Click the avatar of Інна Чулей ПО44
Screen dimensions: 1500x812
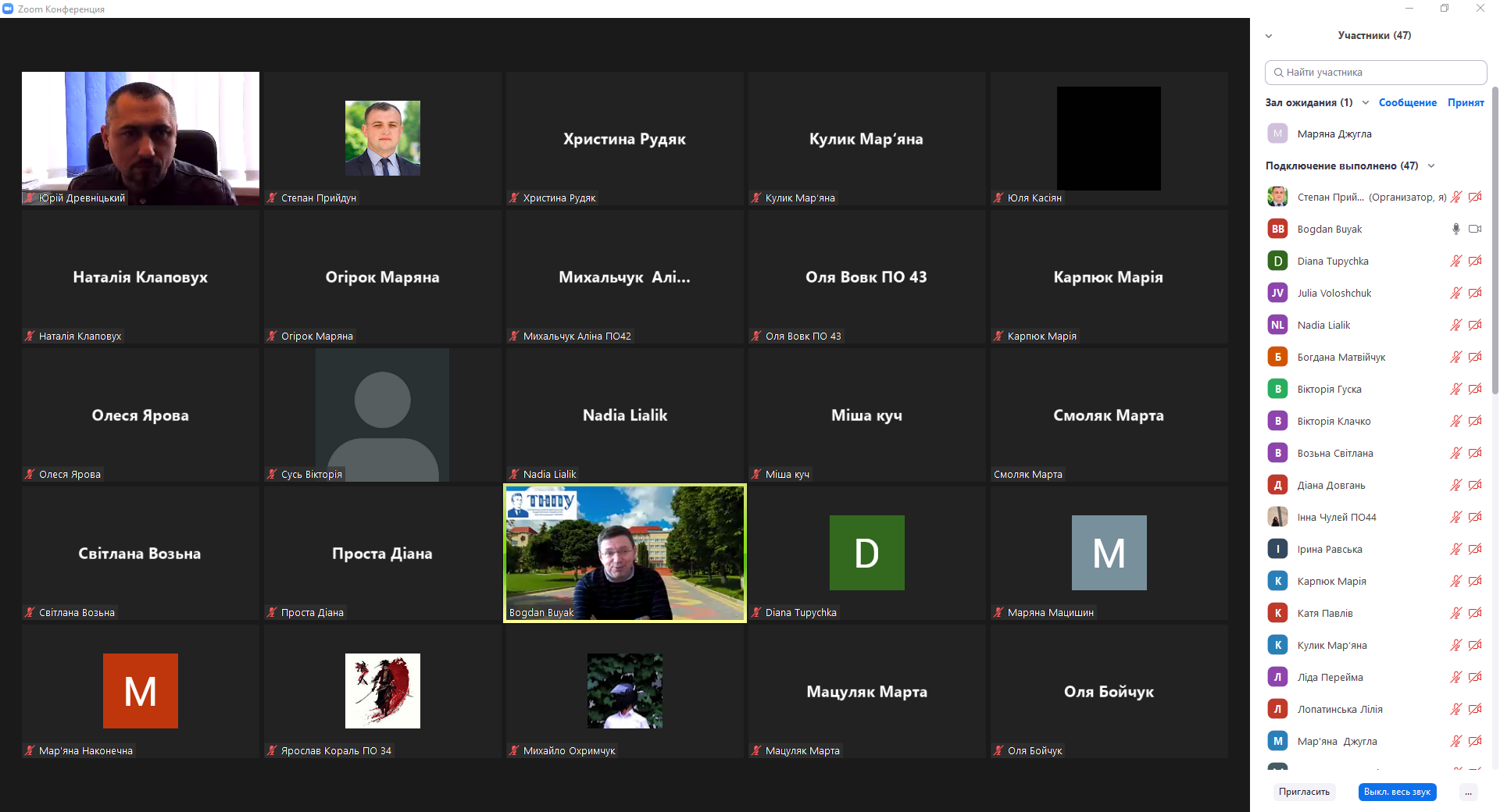coord(1277,517)
